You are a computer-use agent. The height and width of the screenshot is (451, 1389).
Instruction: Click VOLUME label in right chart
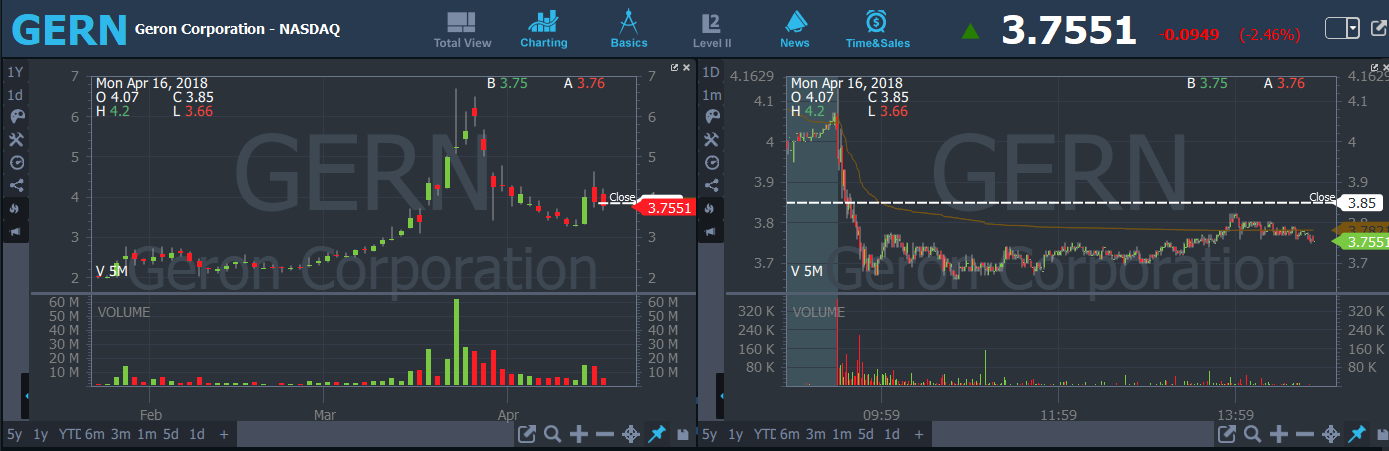click(x=820, y=312)
